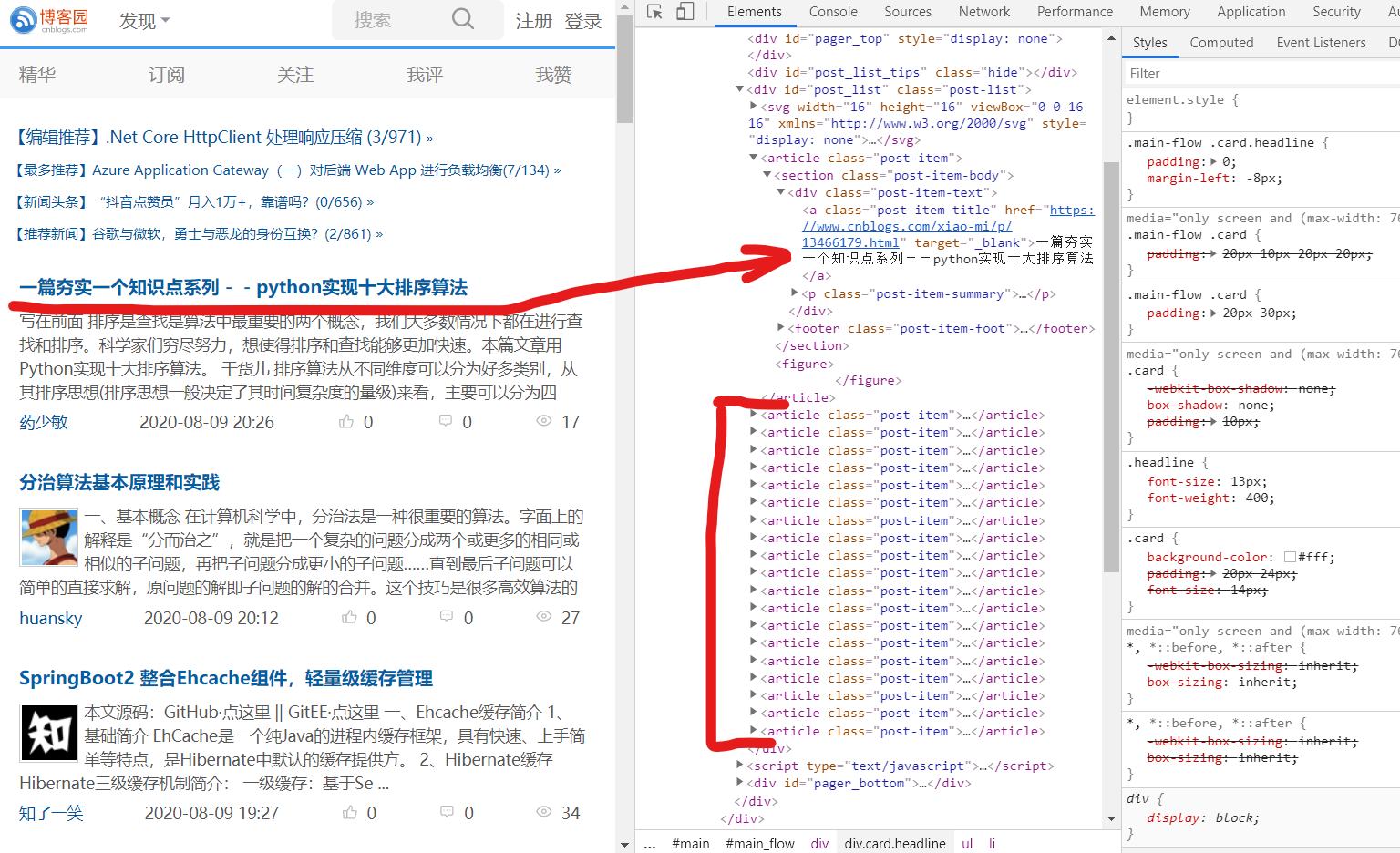Open the Security tab

1336,12
